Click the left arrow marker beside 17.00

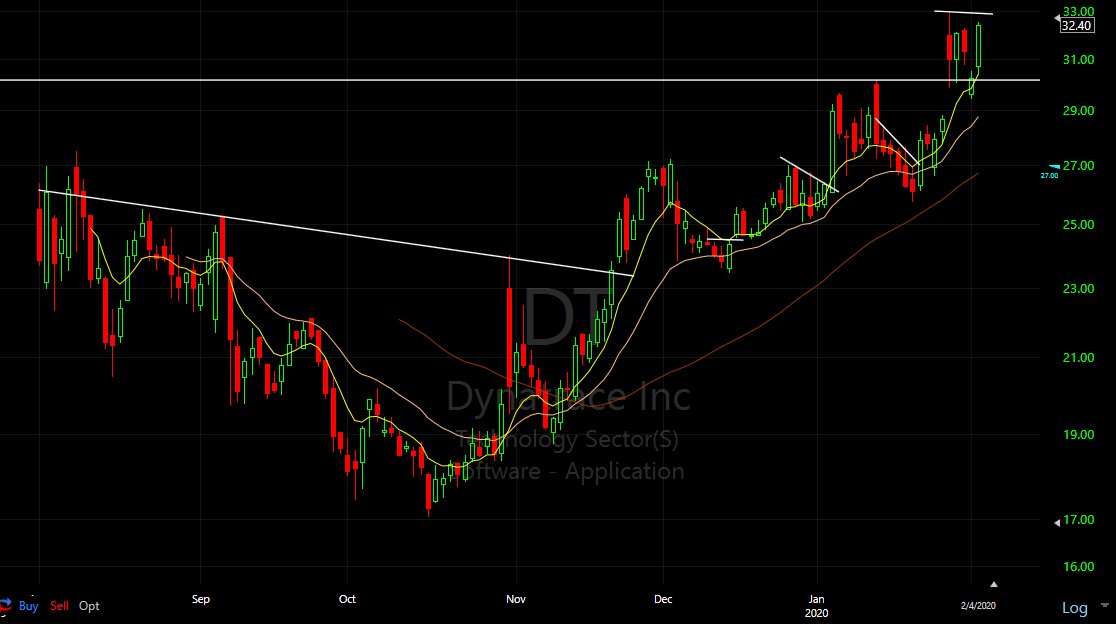tap(1057, 522)
